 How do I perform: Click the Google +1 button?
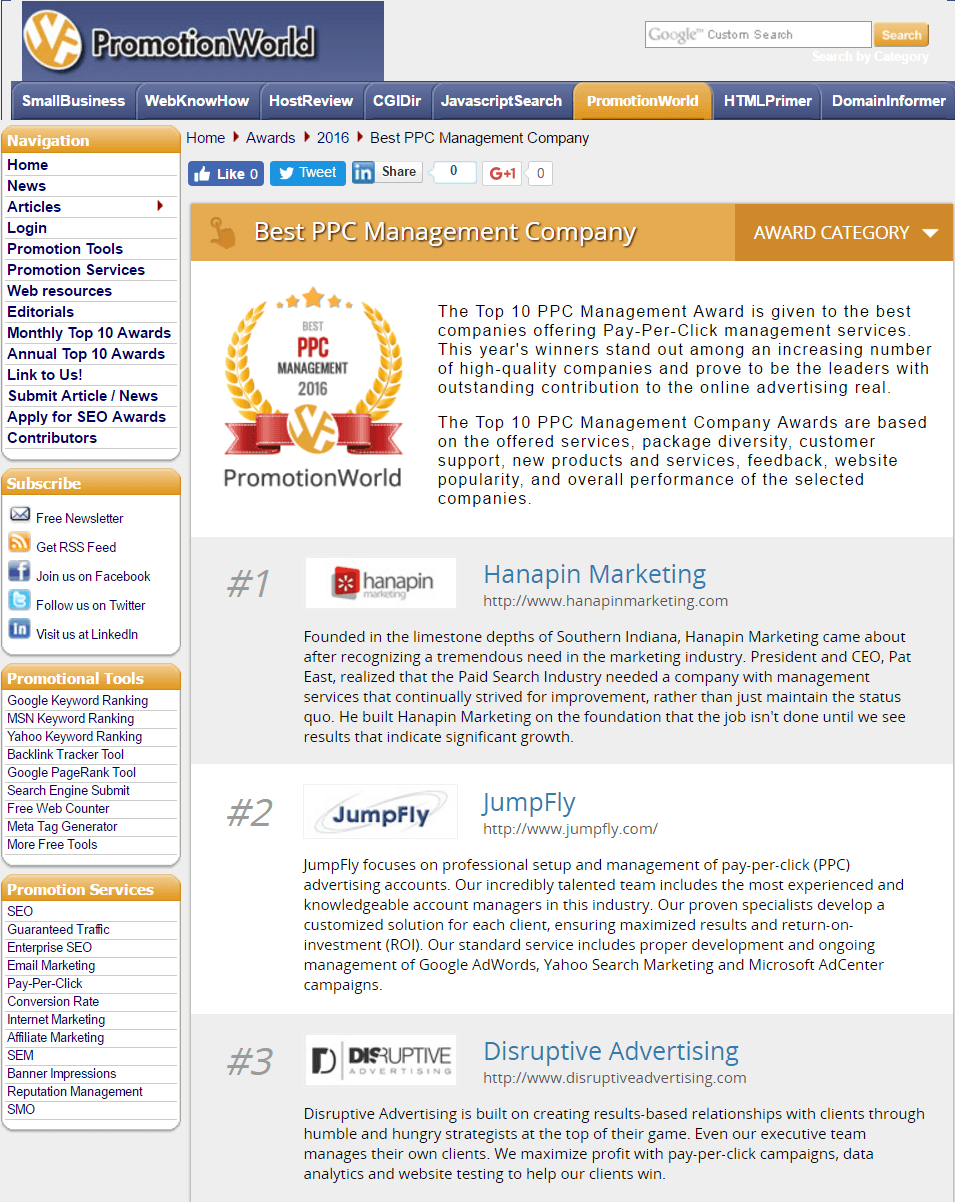pyautogui.click(x=502, y=174)
